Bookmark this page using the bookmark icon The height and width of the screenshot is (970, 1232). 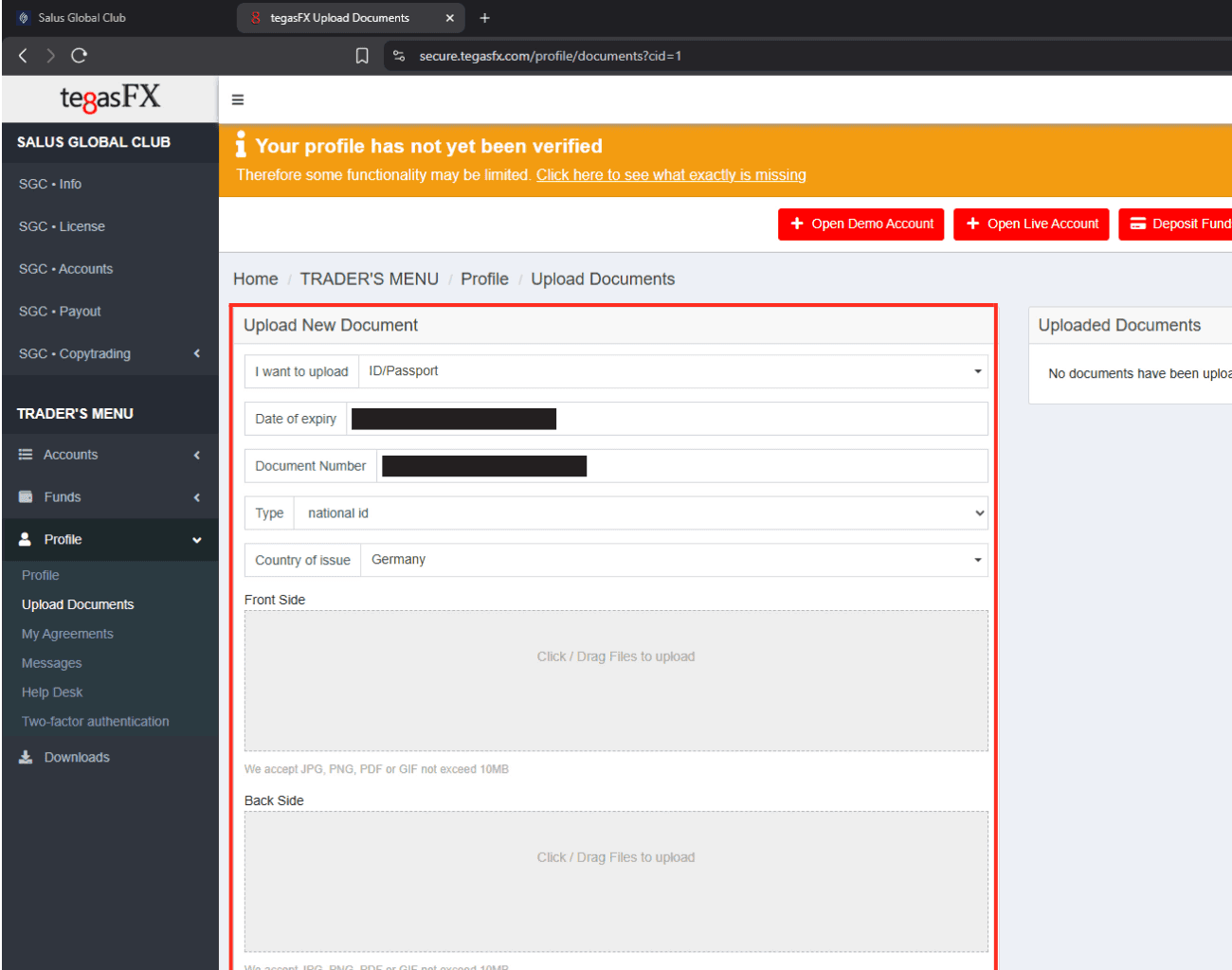[362, 56]
